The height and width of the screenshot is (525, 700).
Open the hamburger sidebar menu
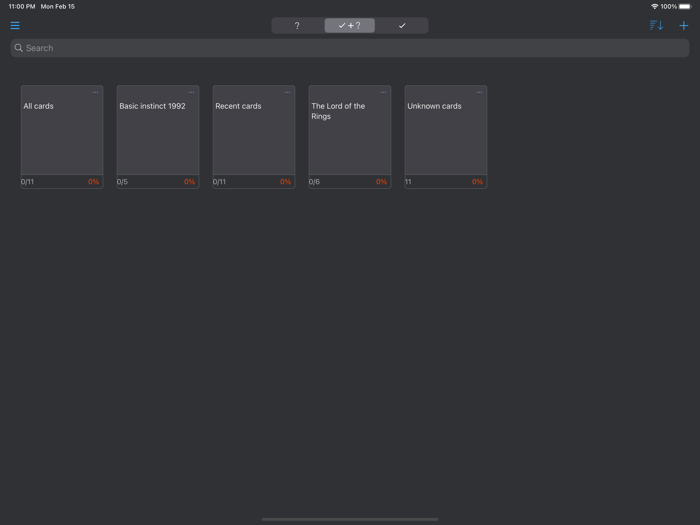point(15,26)
